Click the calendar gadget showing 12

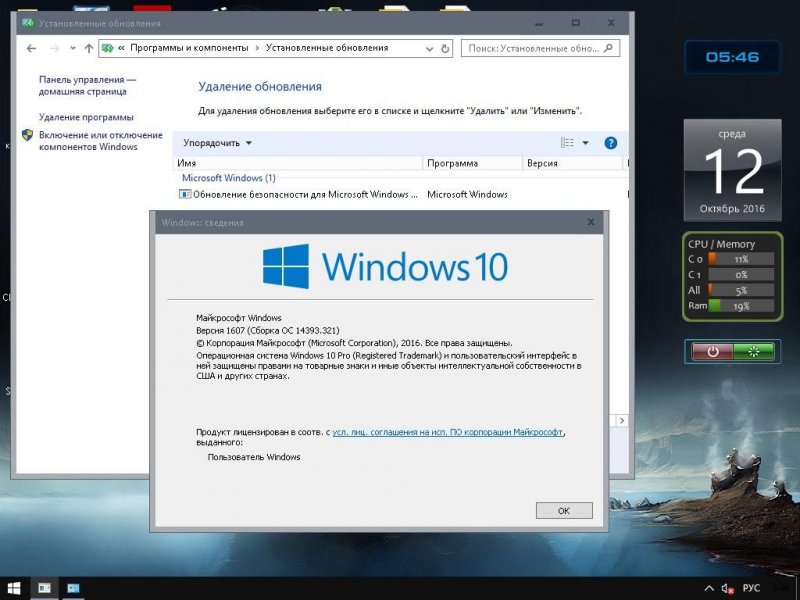(732, 170)
